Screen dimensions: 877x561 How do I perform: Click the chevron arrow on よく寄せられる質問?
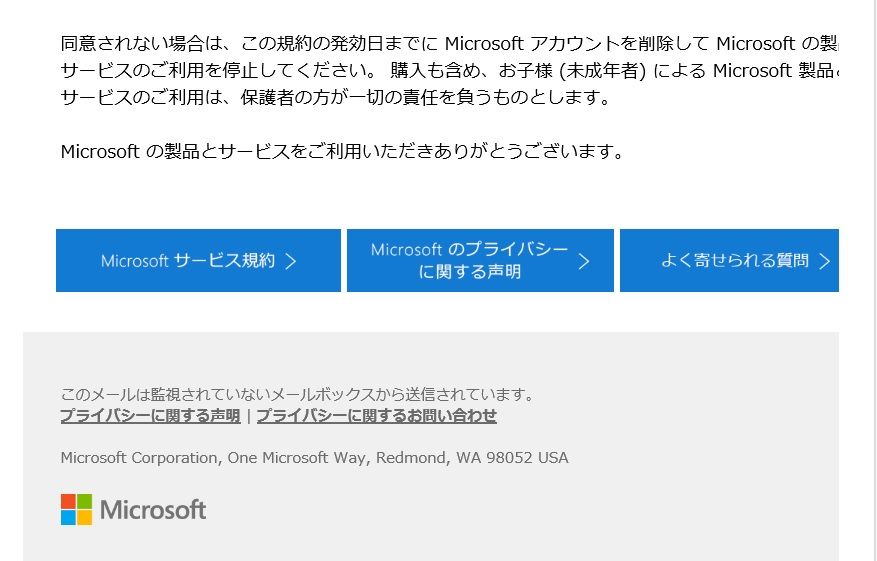[824, 261]
